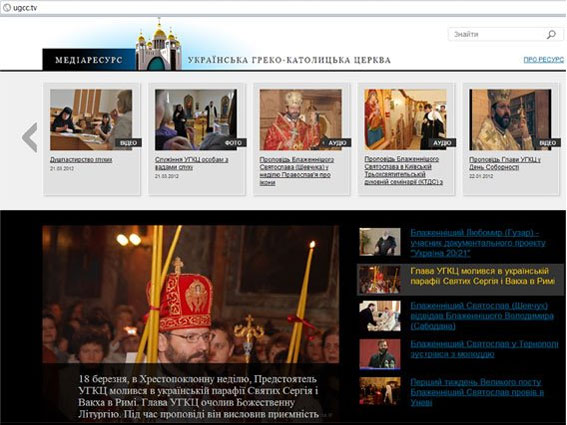
Task: Open Перший тиждень Великого посту link
Action: [477, 392]
